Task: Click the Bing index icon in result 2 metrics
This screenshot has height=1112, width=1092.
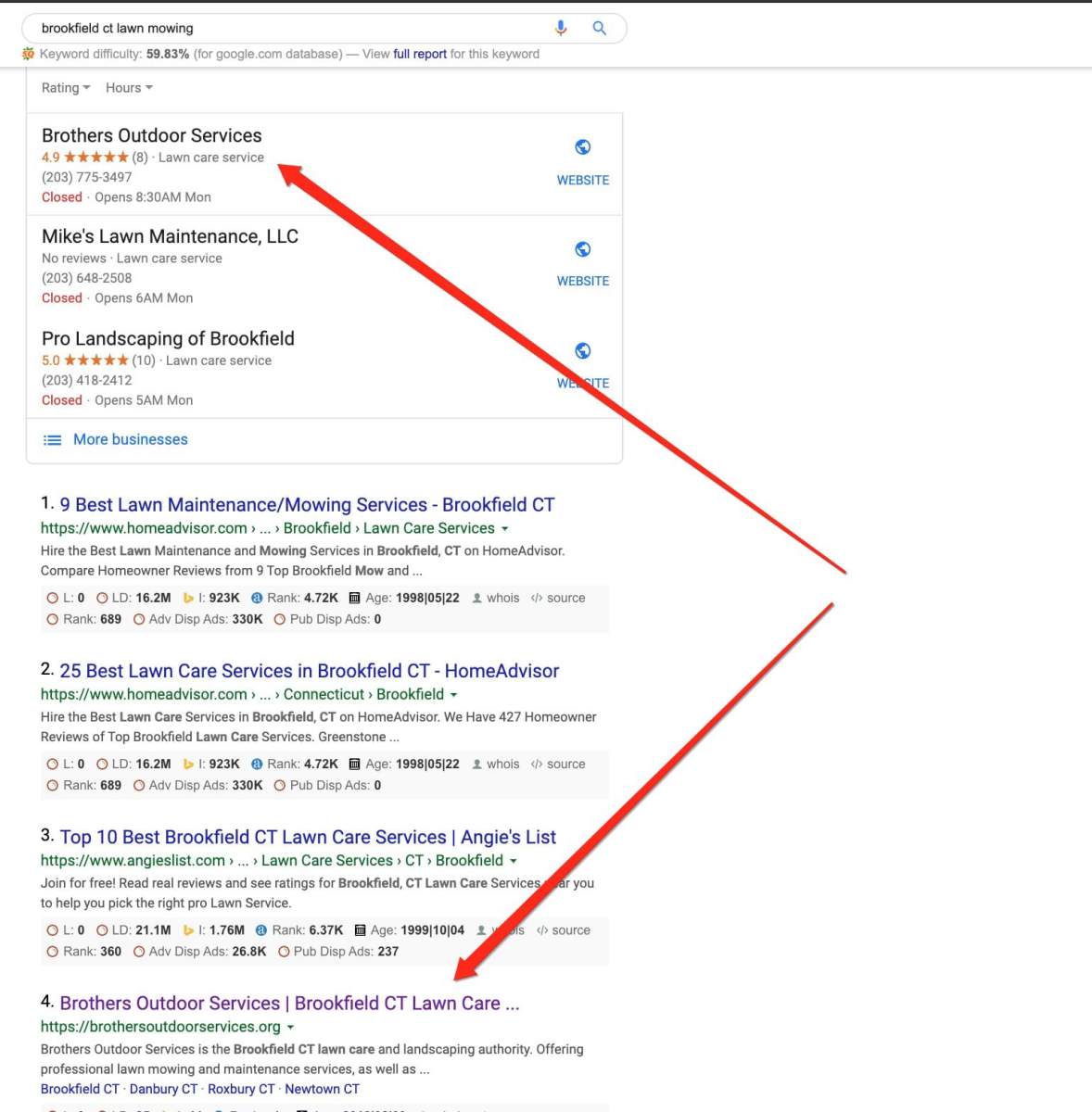Action: (188, 764)
